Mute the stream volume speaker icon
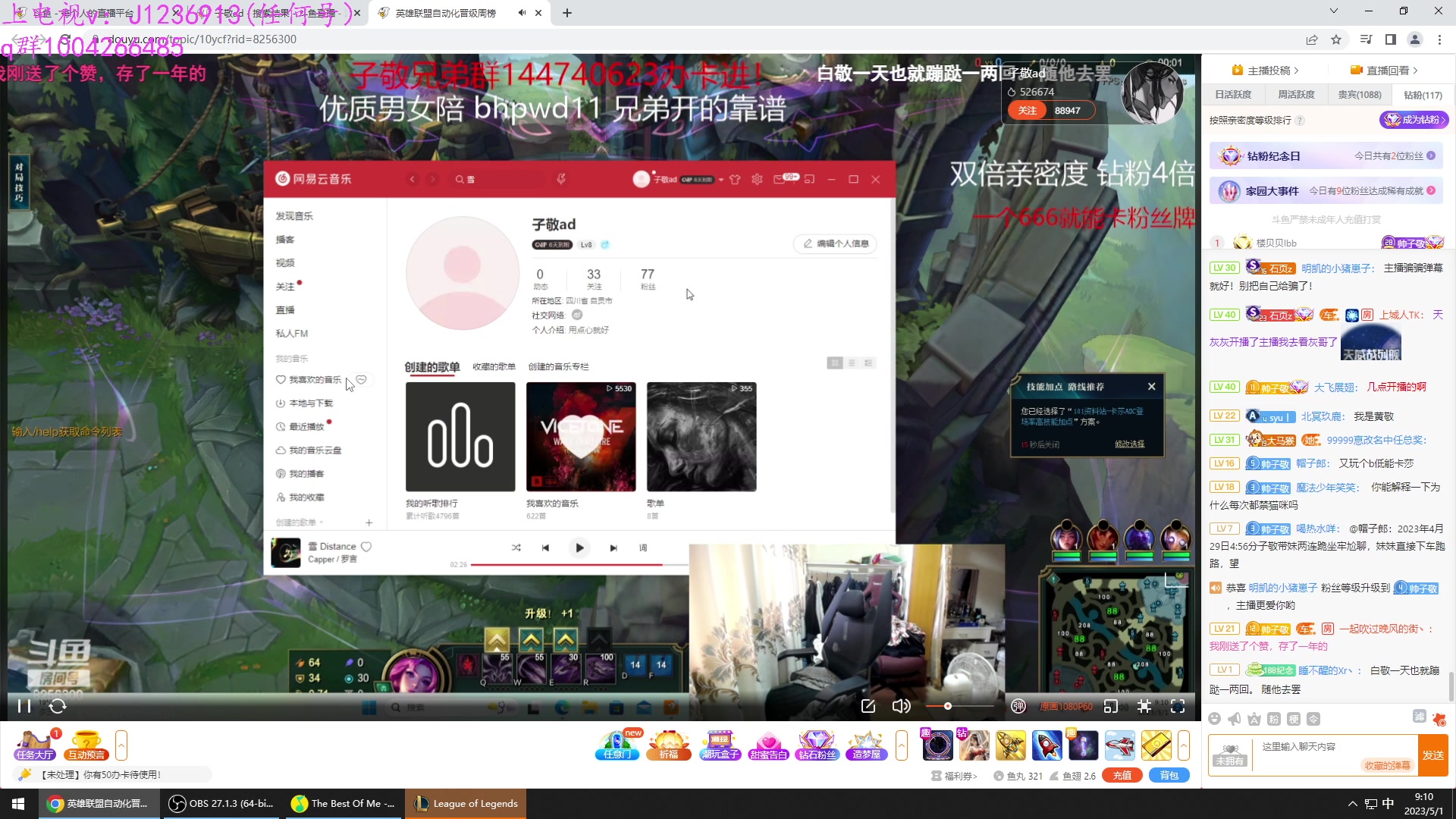The image size is (1456, 819). (x=901, y=706)
